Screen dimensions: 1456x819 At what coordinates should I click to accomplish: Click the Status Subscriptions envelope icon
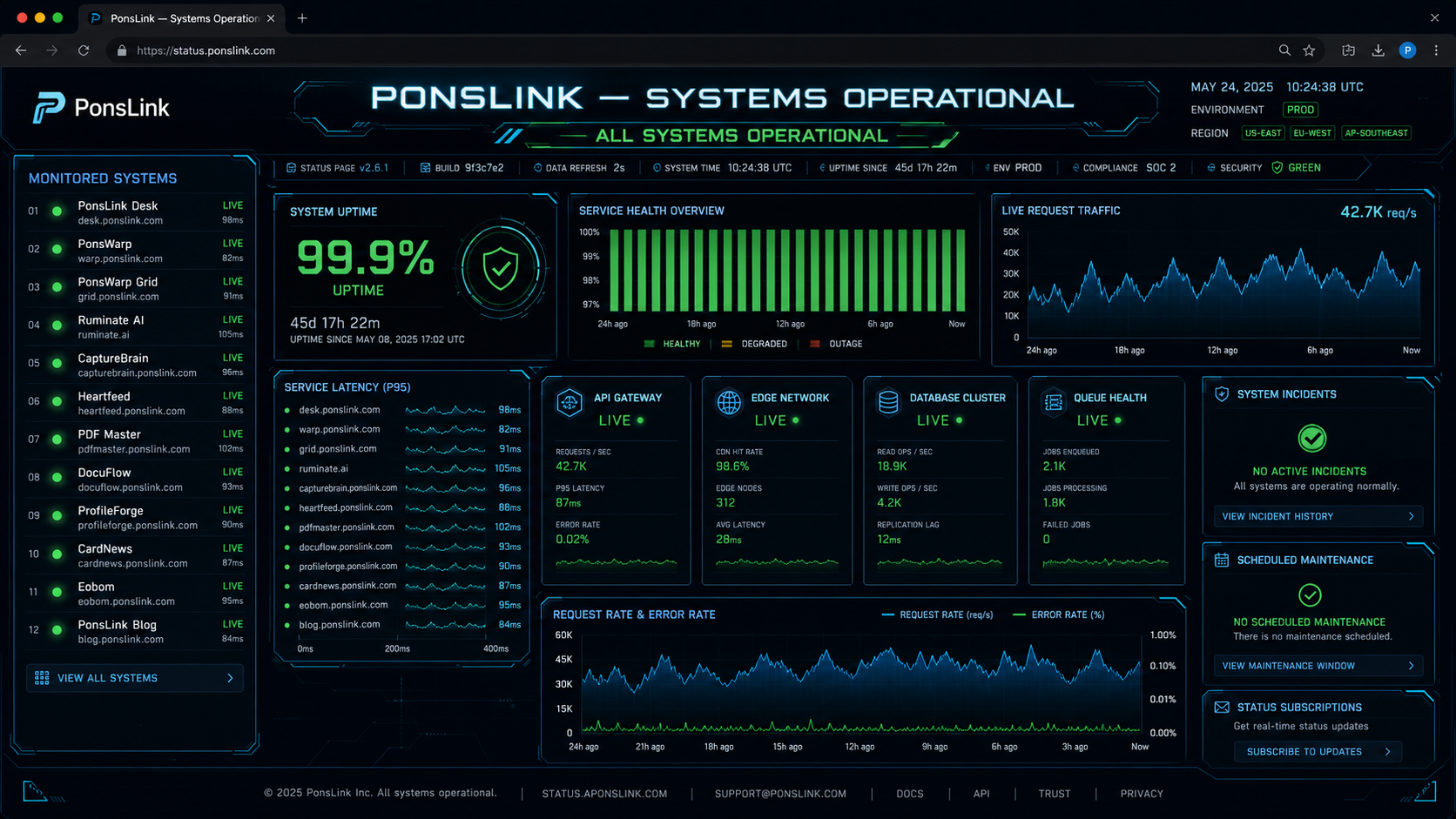point(1222,708)
